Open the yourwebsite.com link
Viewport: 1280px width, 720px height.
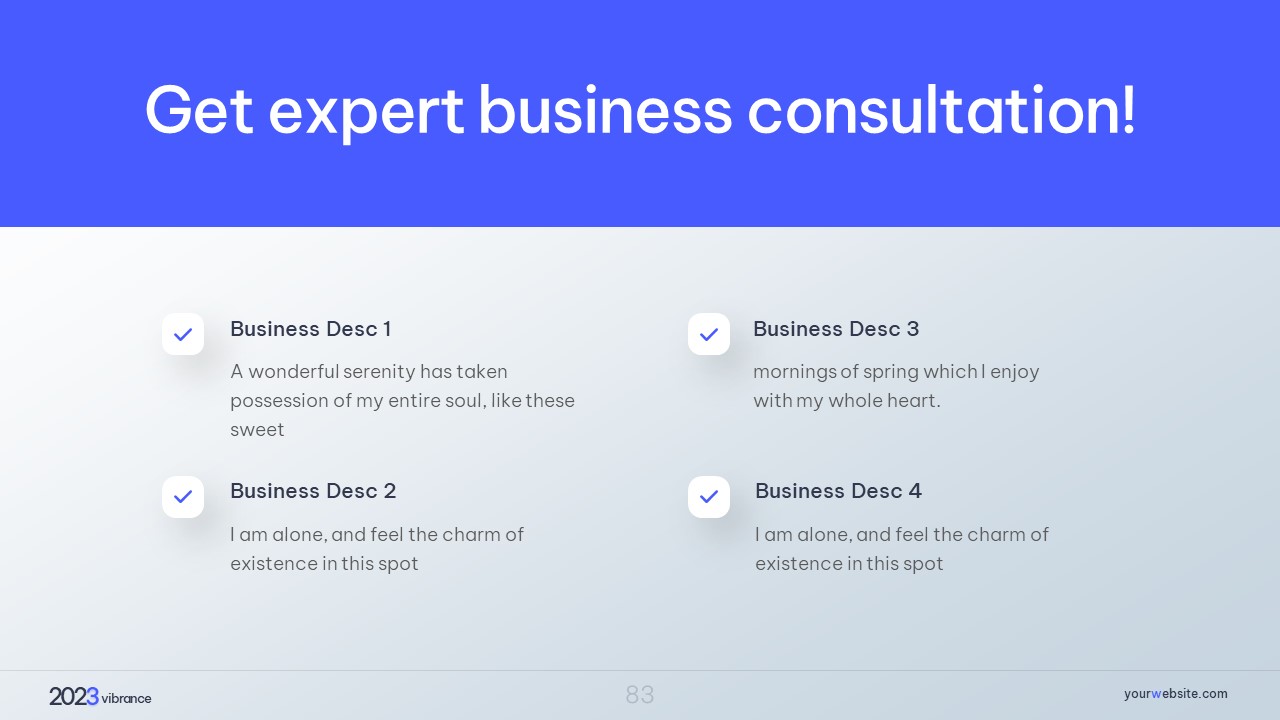(1175, 694)
